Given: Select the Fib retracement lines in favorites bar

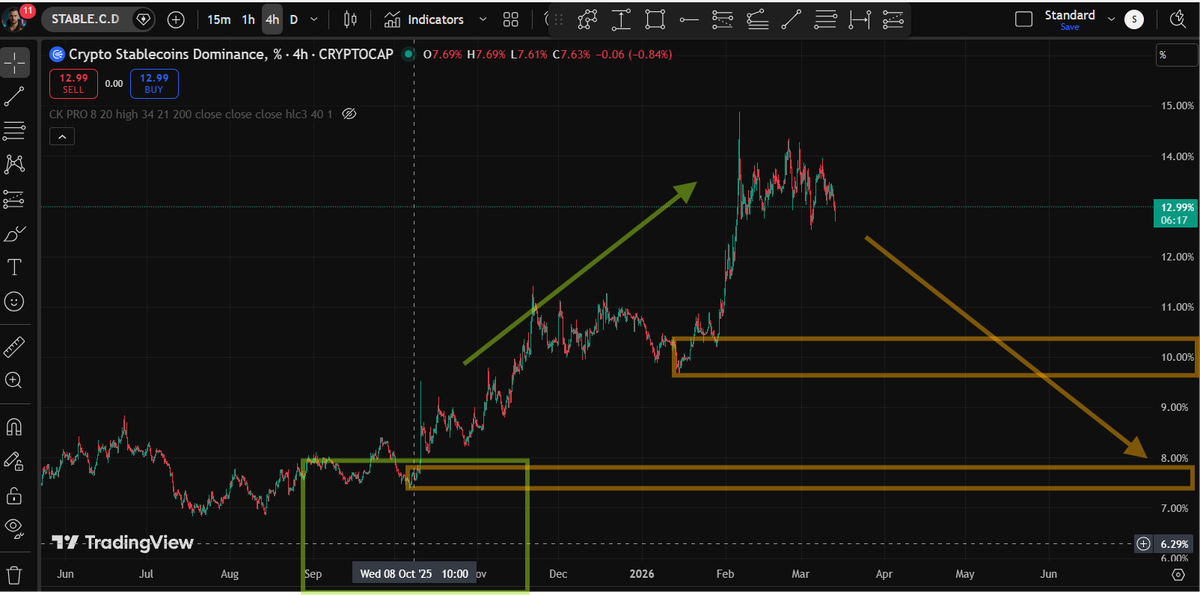Looking at the screenshot, I should coord(825,19).
